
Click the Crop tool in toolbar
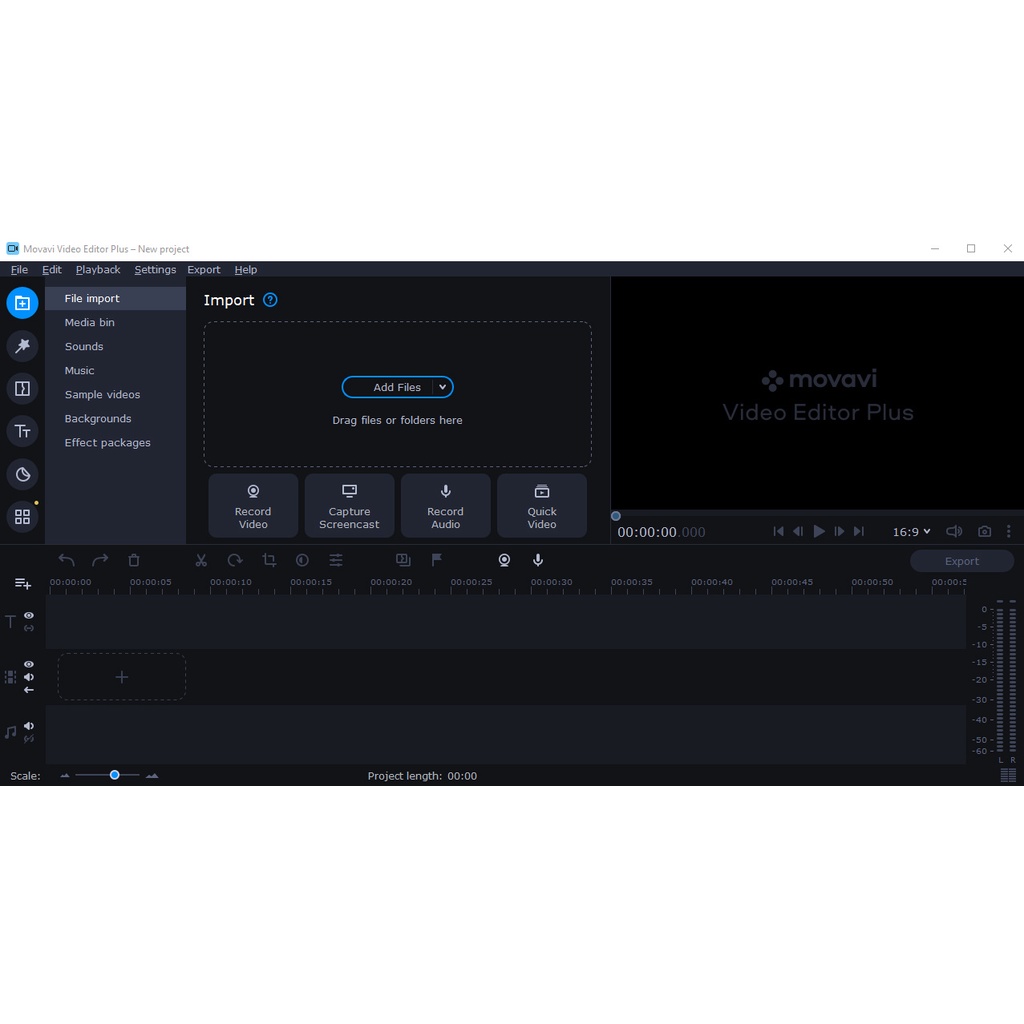[x=269, y=561]
